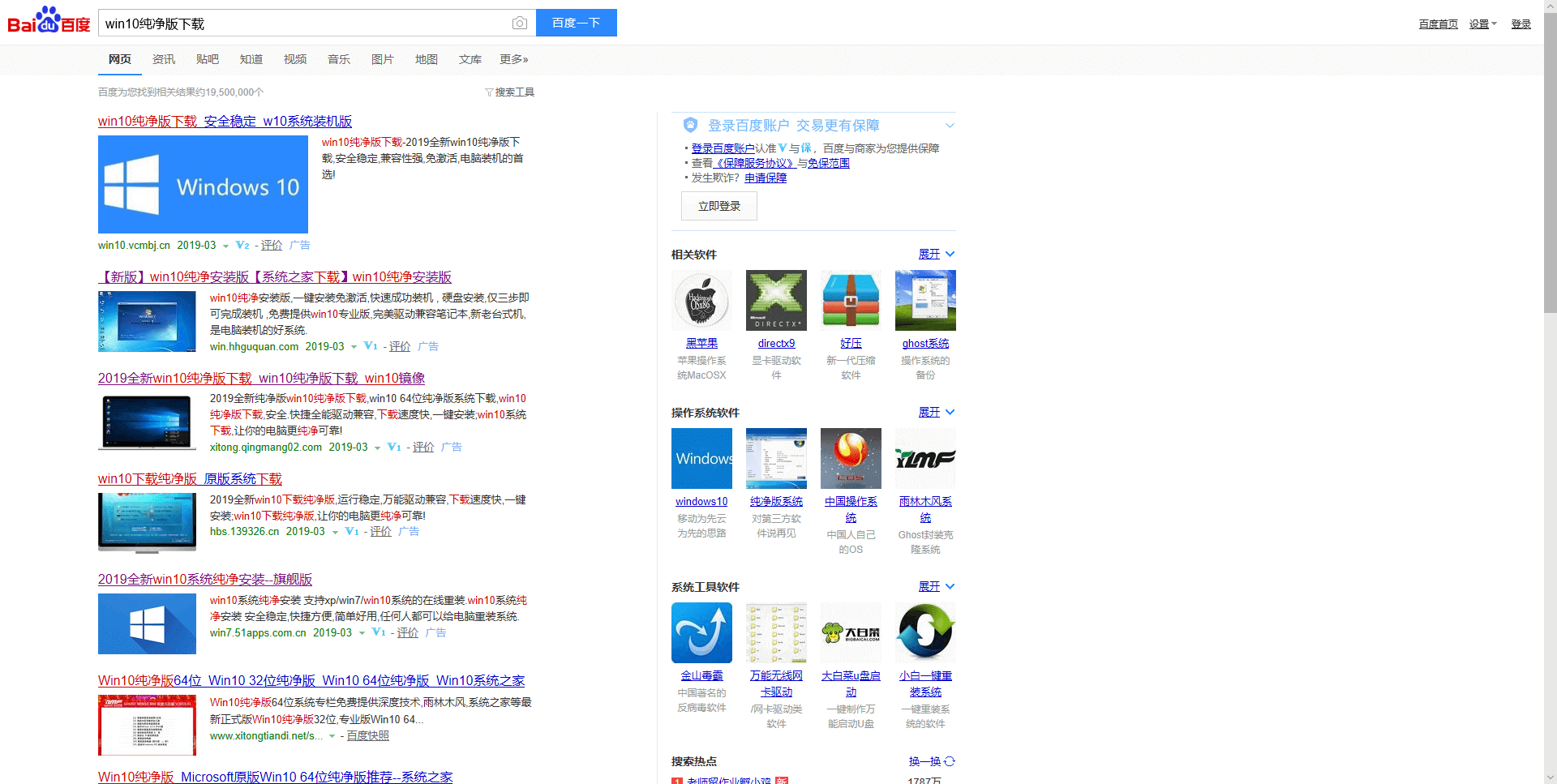Click the 立即登录 button
The width and height of the screenshot is (1557, 784).
click(x=718, y=206)
